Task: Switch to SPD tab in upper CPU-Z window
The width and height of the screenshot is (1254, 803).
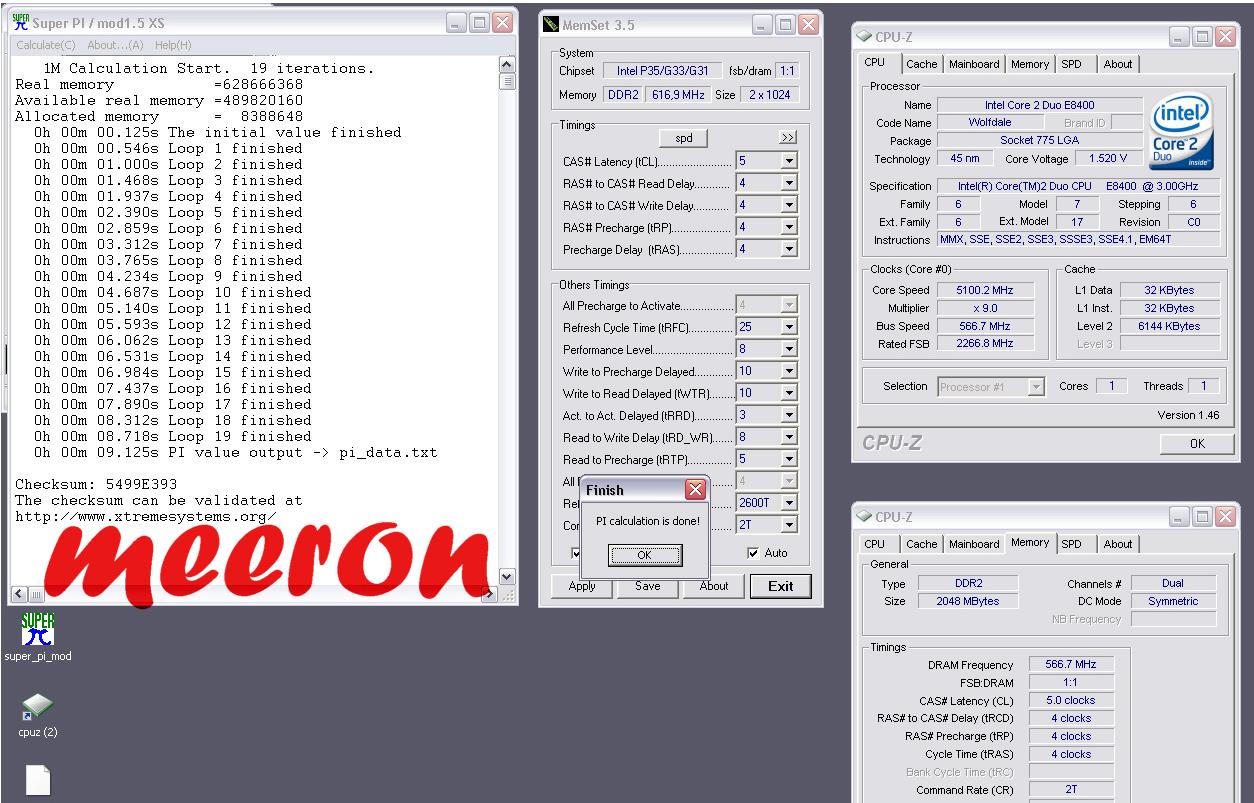Action: 1071,64
